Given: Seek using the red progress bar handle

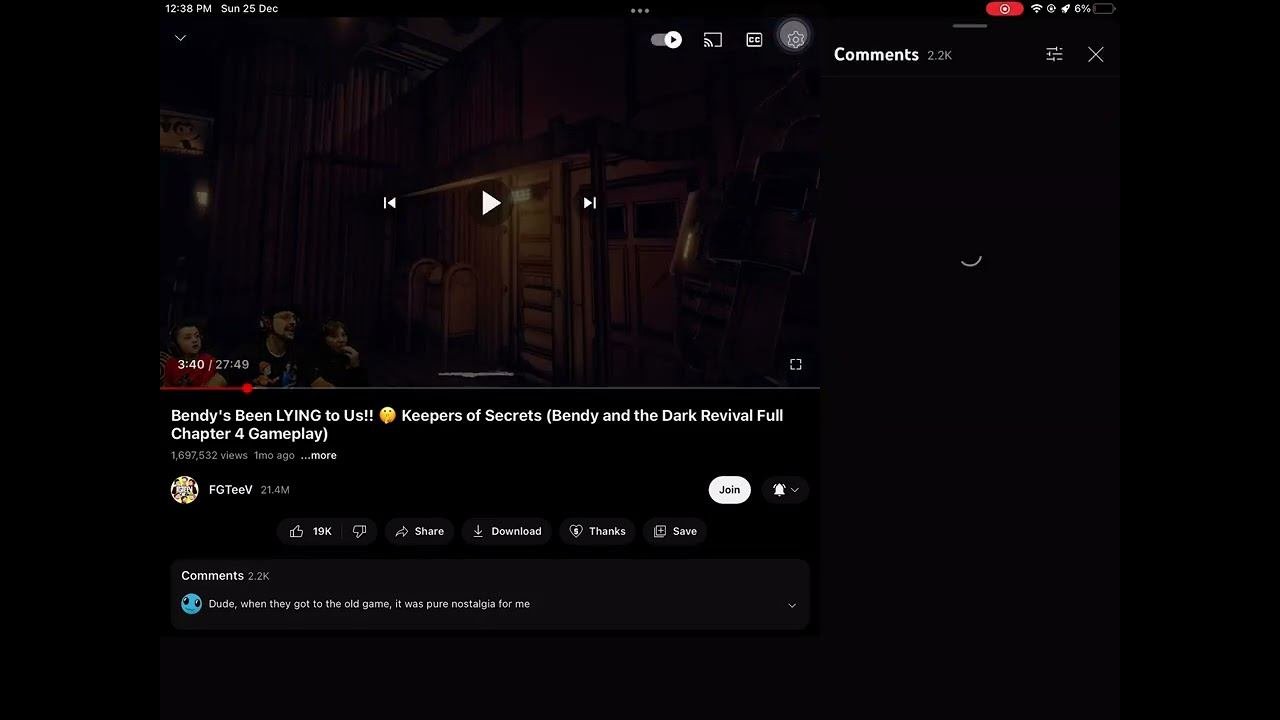Looking at the screenshot, I should pos(247,388).
